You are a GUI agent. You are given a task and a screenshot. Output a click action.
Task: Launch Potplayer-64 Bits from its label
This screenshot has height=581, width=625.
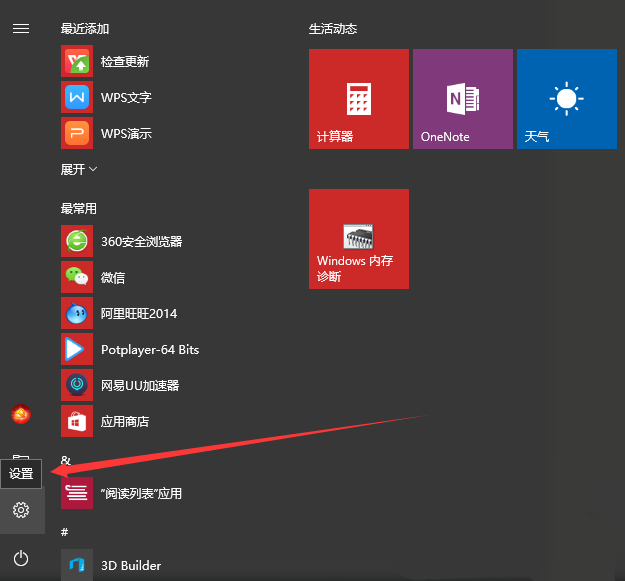tap(150, 349)
